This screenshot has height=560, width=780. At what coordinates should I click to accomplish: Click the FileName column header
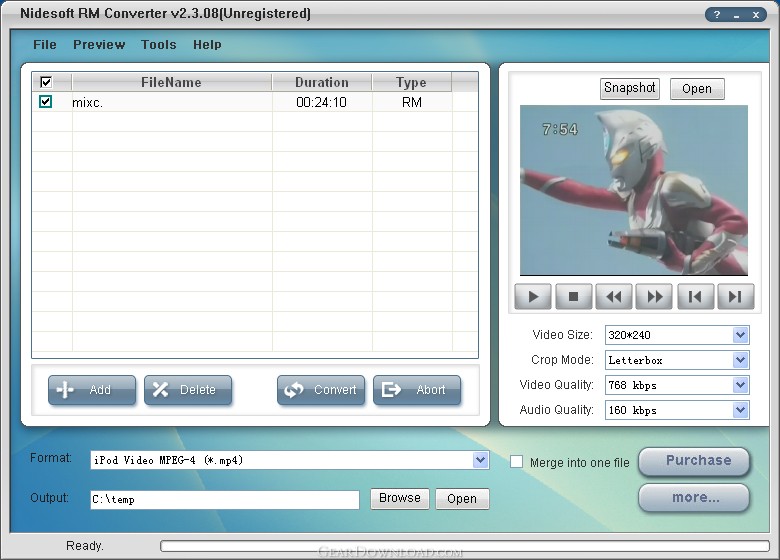[172, 82]
